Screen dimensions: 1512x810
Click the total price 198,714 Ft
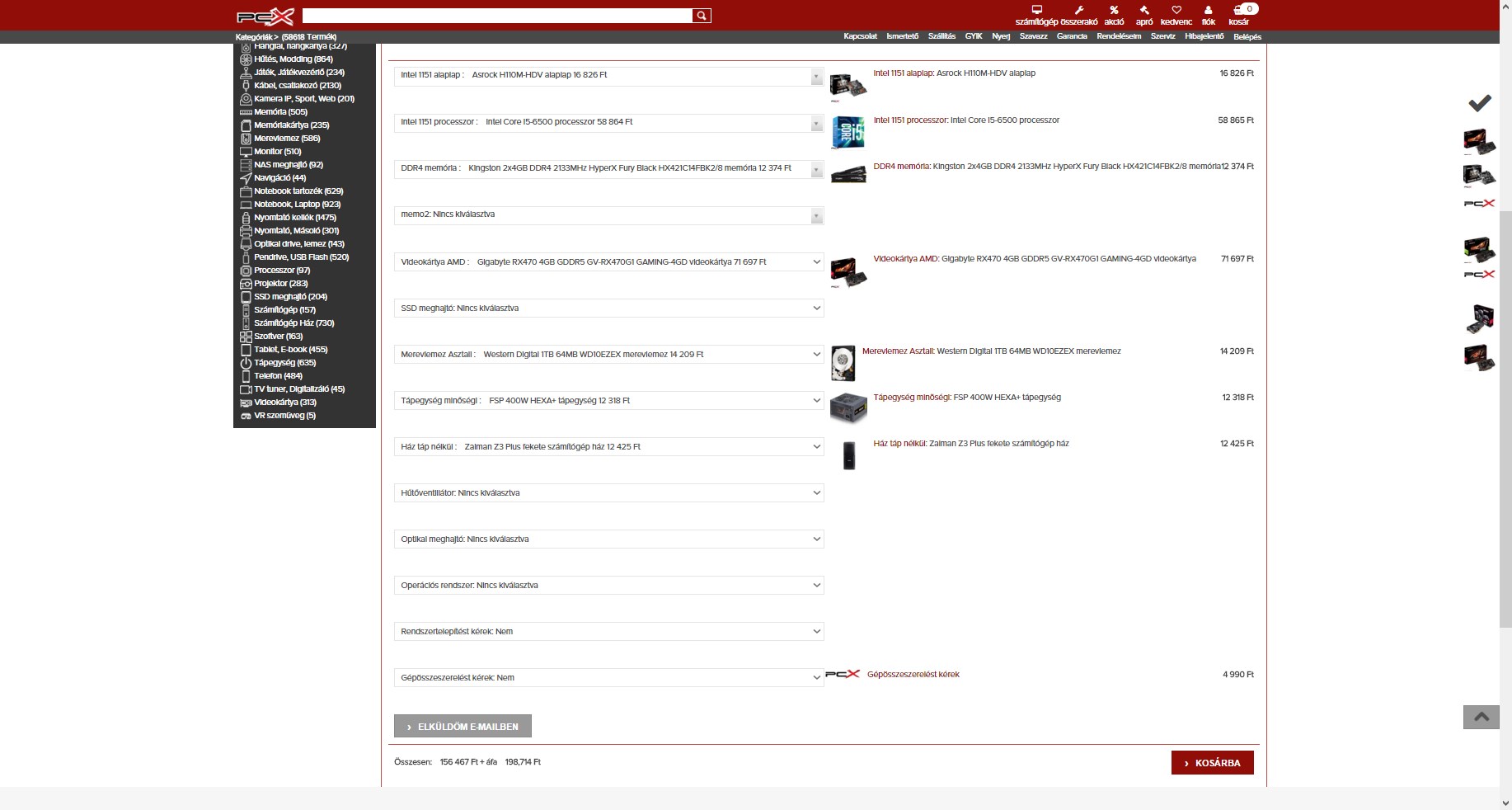[x=523, y=762]
